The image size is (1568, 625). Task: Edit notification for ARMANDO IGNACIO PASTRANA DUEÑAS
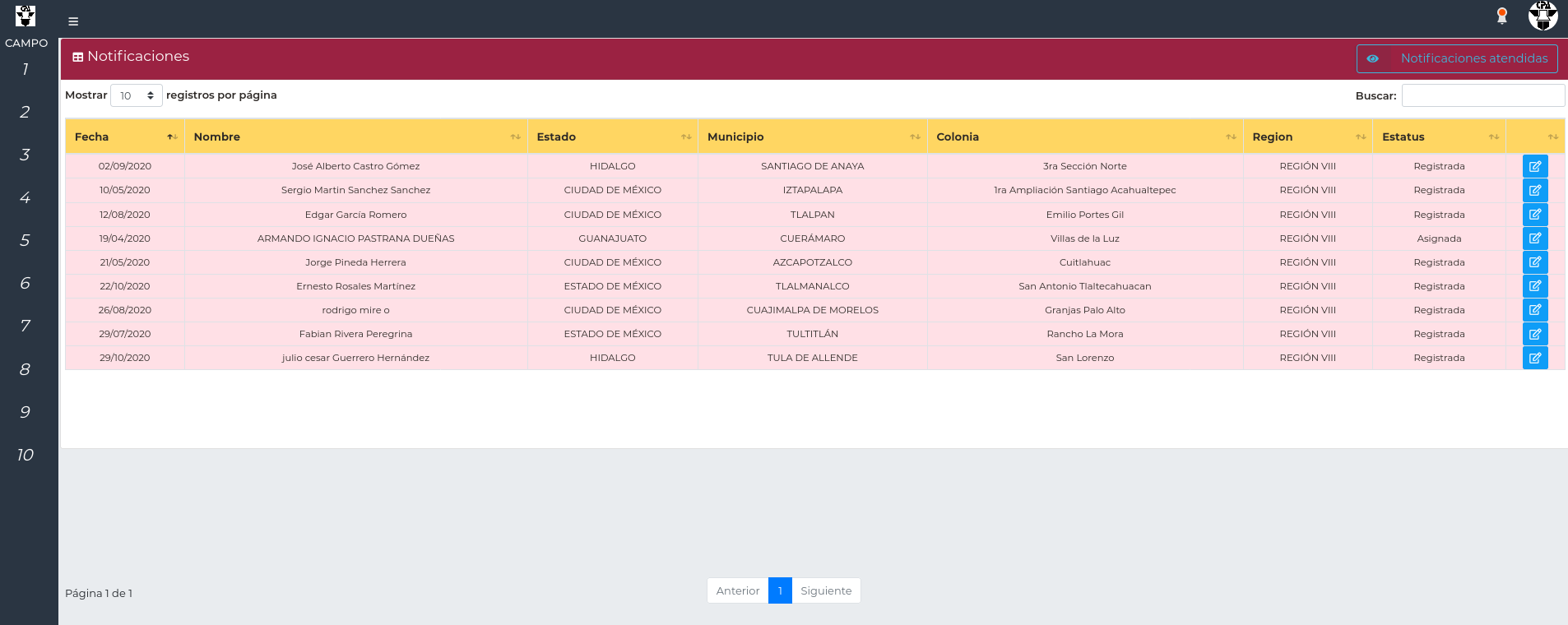pyautogui.click(x=1535, y=238)
